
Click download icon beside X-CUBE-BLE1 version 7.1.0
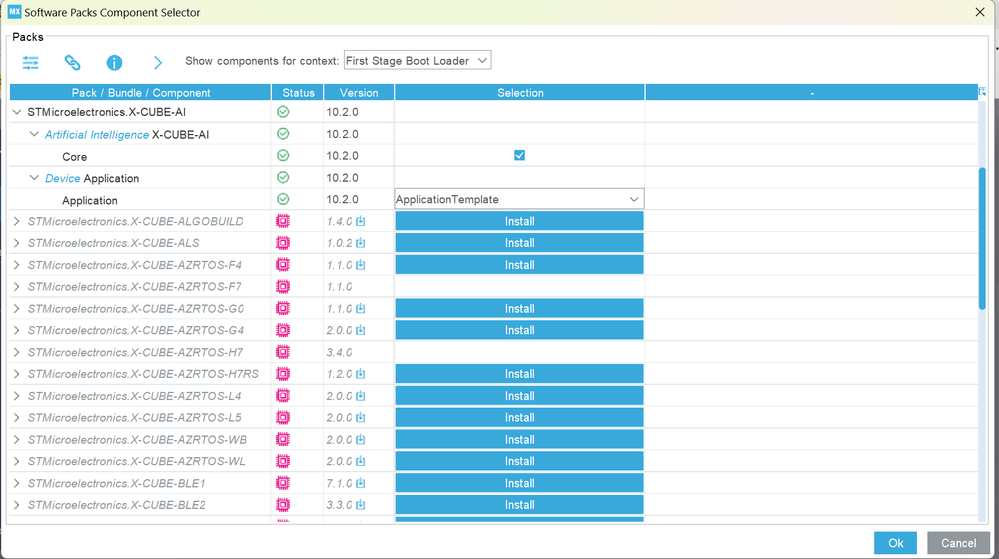pyautogui.click(x=361, y=483)
